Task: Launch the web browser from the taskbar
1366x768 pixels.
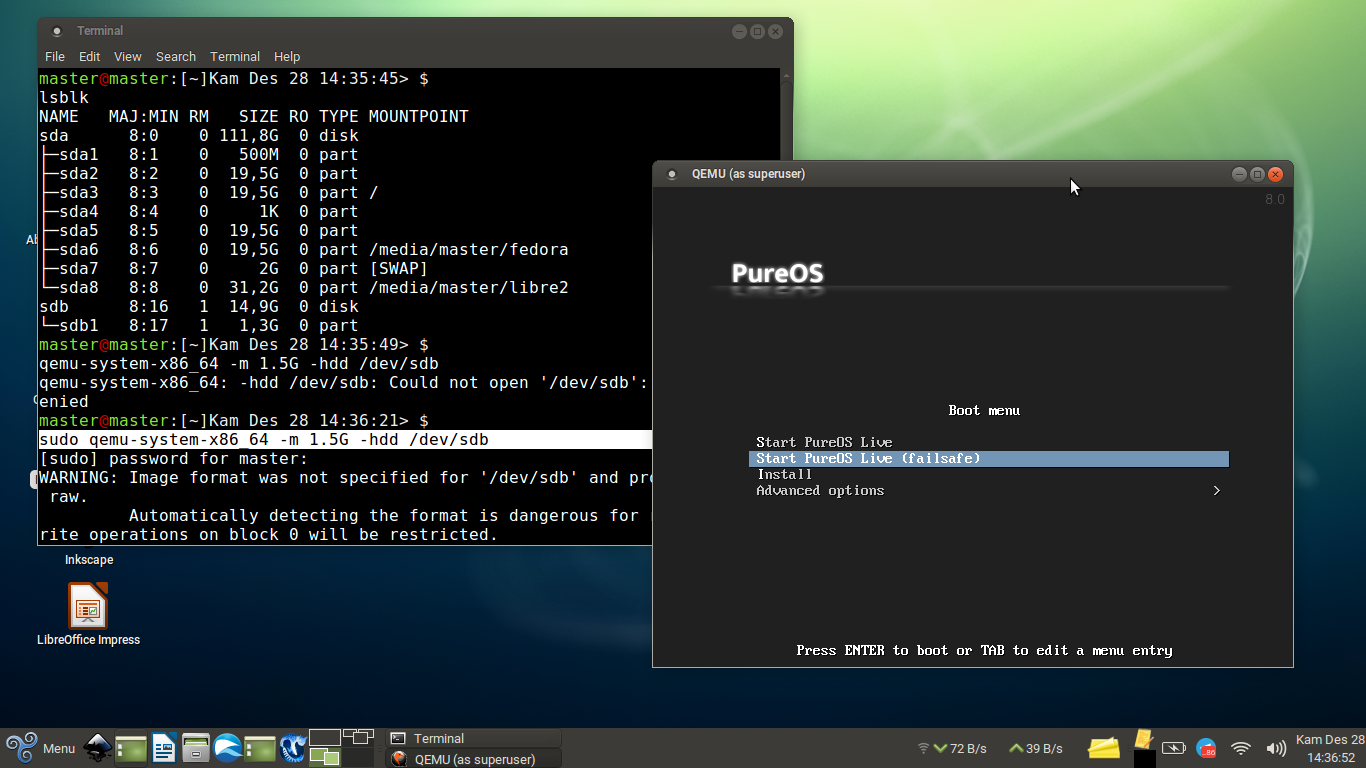Action: 228,747
